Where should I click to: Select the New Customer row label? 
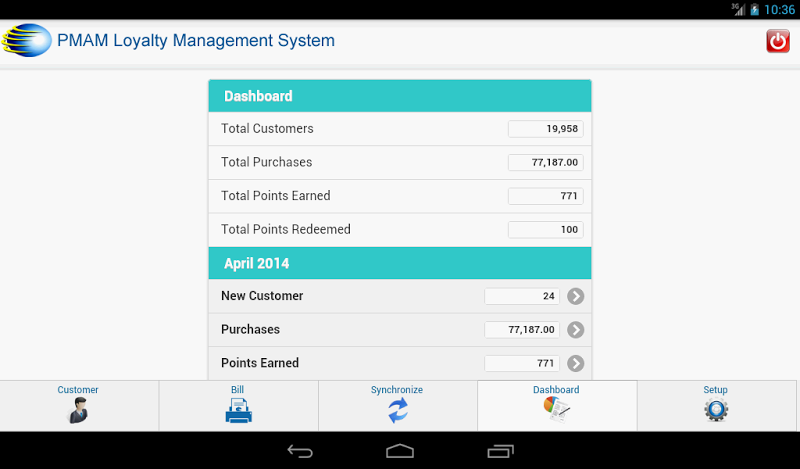(x=262, y=296)
